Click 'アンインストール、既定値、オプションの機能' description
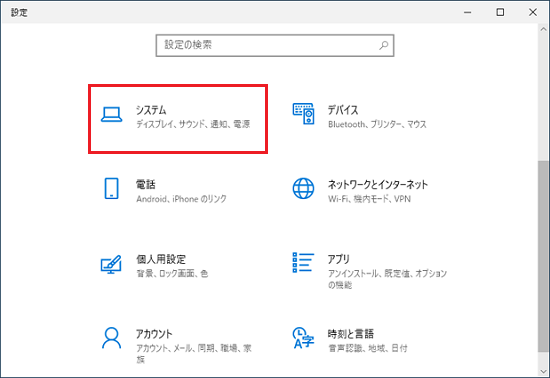Screen dimensions: 550x378 tap(388, 279)
